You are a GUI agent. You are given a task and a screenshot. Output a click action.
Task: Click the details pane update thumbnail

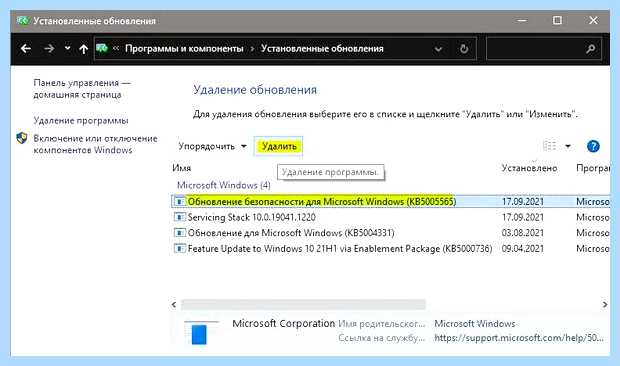(200, 333)
